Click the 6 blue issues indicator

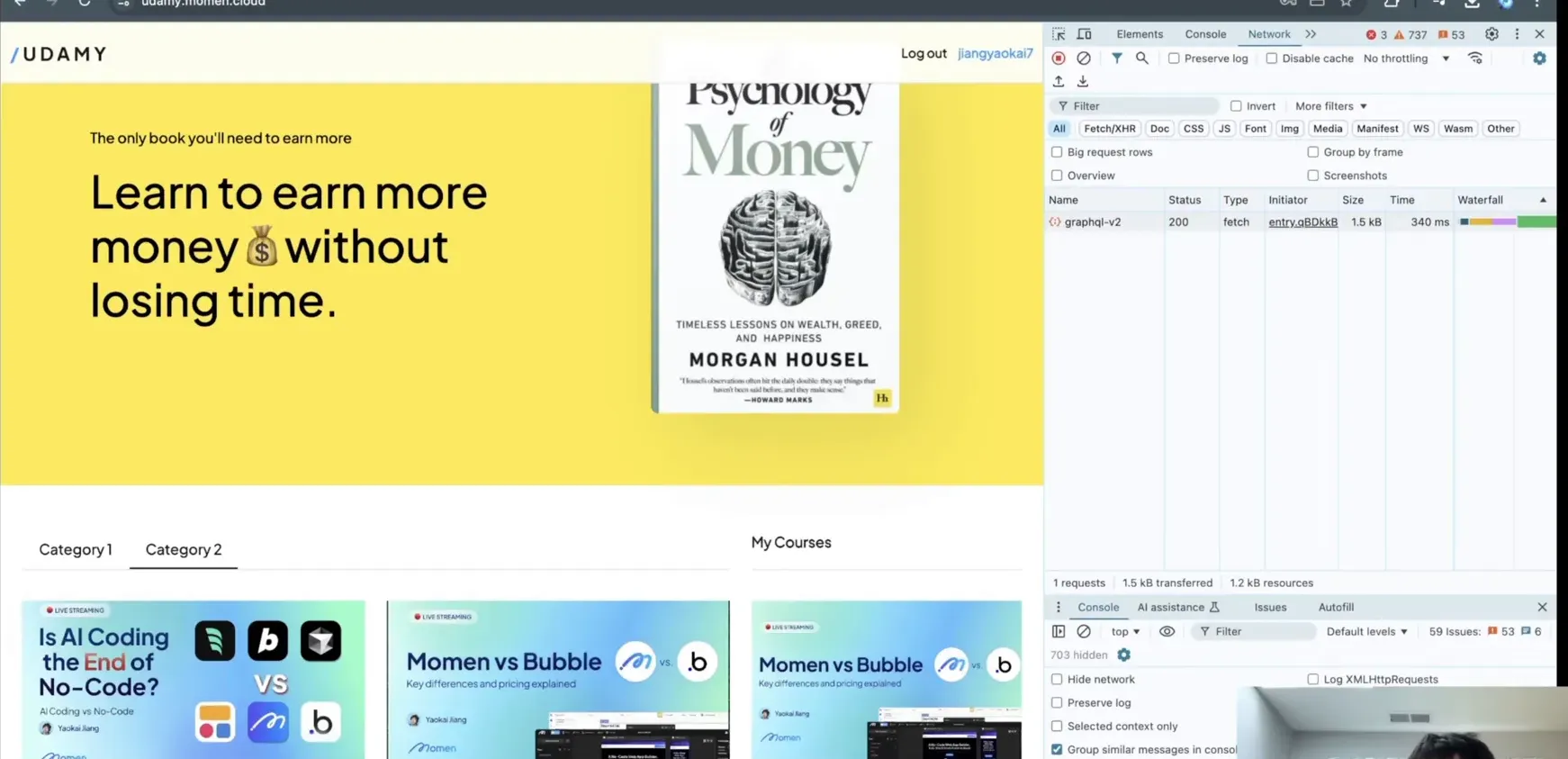click(x=1531, y=632)
